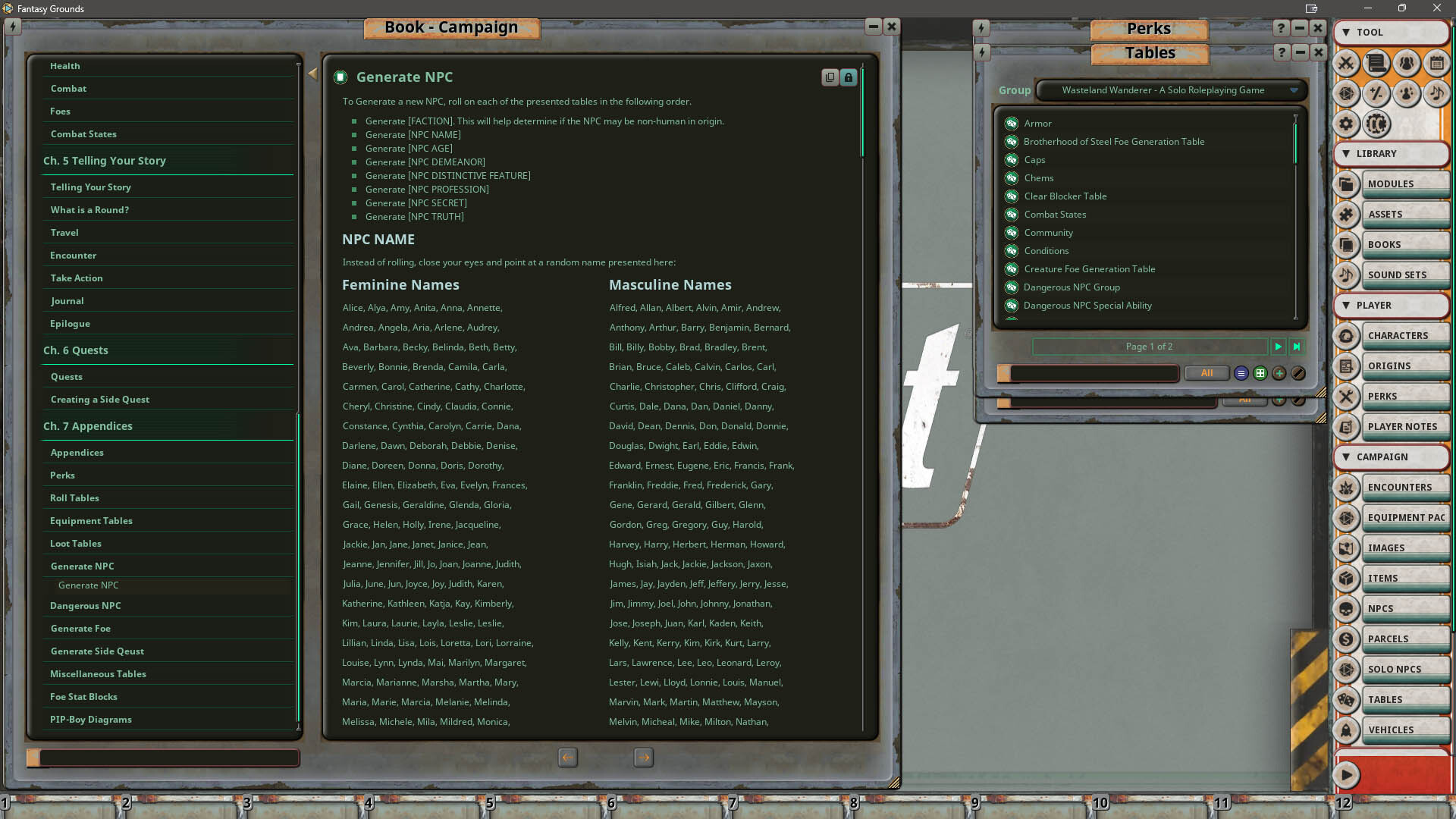Add a new table with plus button
Viewport: 1456px width, 819px height.
(1279, 373)
